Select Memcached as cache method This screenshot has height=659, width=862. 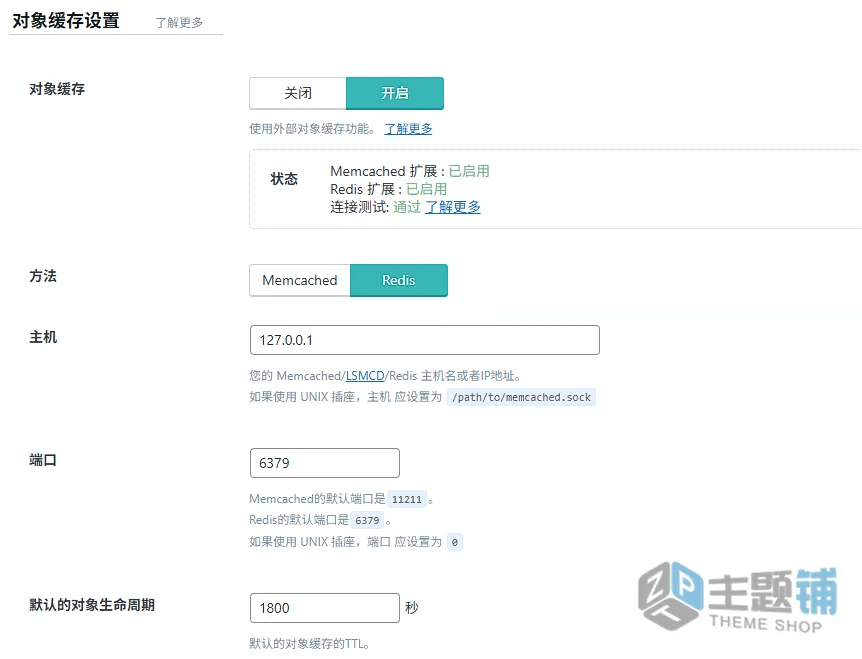point(300,280)
